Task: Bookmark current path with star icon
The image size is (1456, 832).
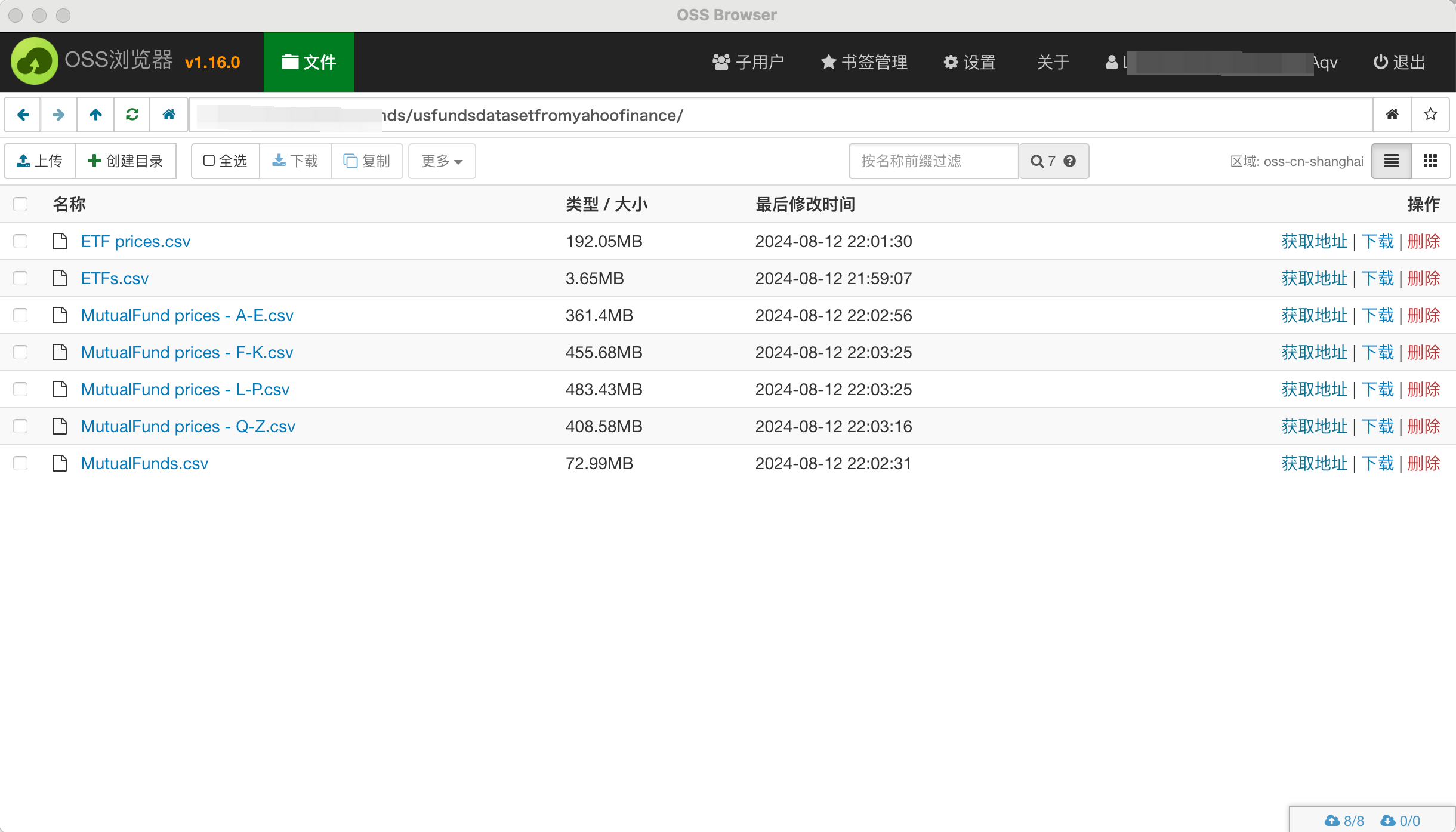Action: [1430, 115]
